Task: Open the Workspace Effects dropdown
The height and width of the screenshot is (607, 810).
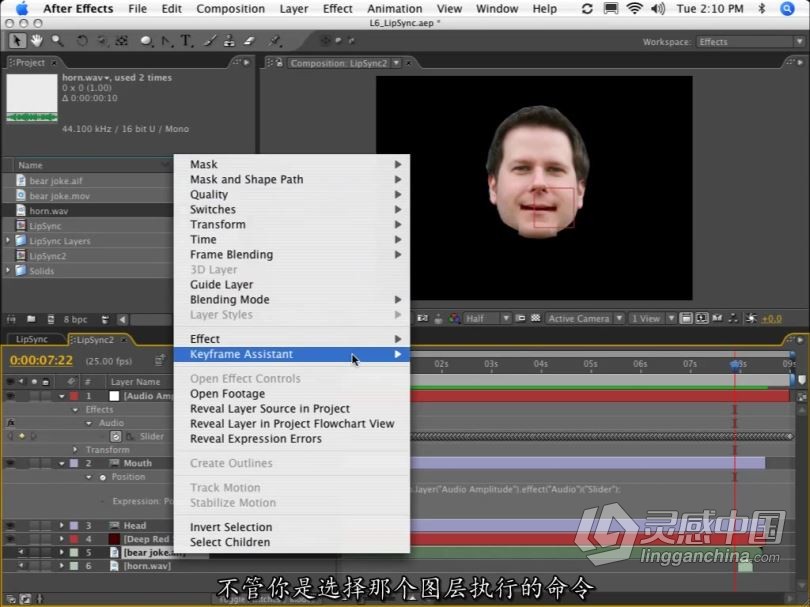Action: pyautogui.click(x=750, y=42)
